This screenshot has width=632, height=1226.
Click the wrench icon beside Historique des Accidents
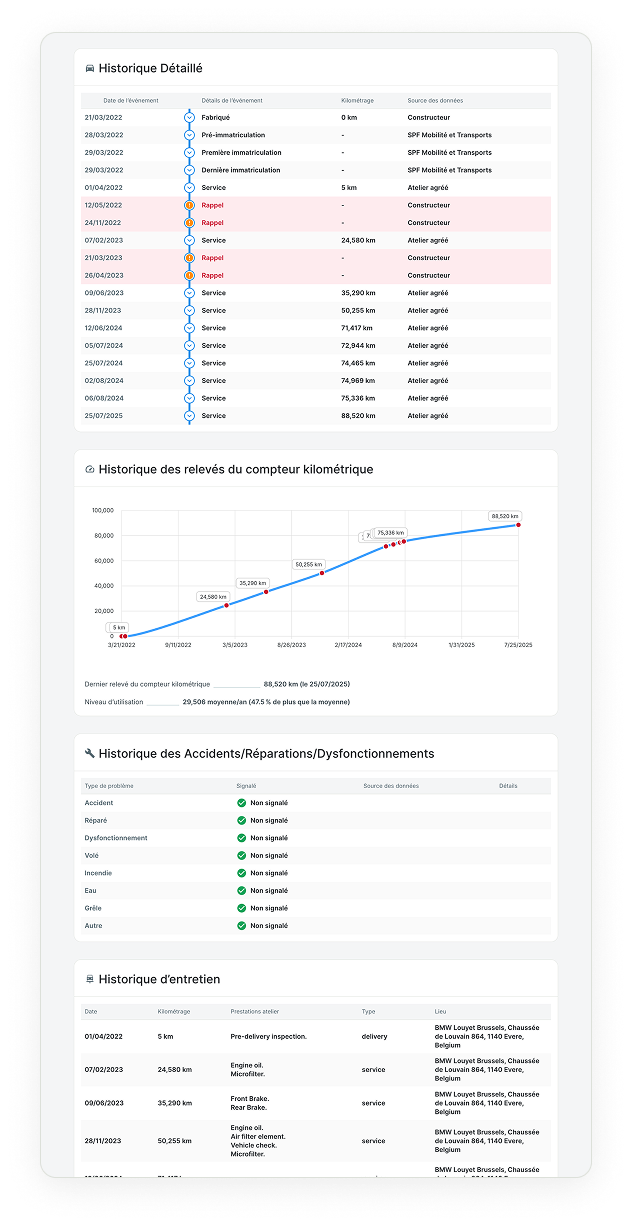(x=90, y=753)
